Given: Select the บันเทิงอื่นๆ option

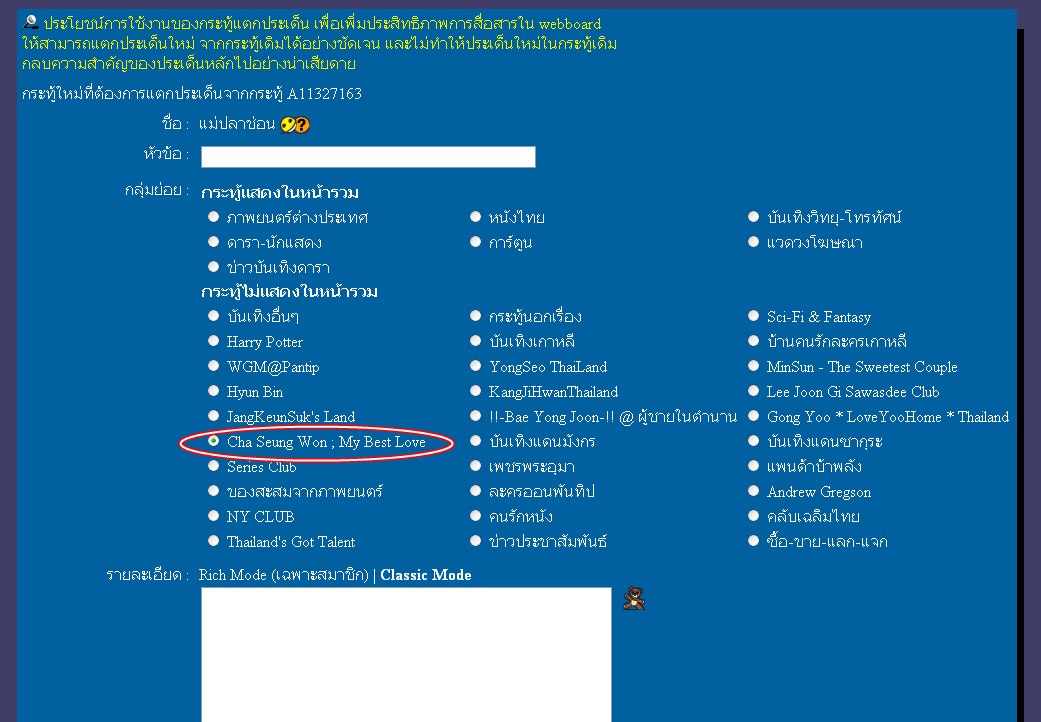Looking at the screenshot, I should click(x=213, y=316).
